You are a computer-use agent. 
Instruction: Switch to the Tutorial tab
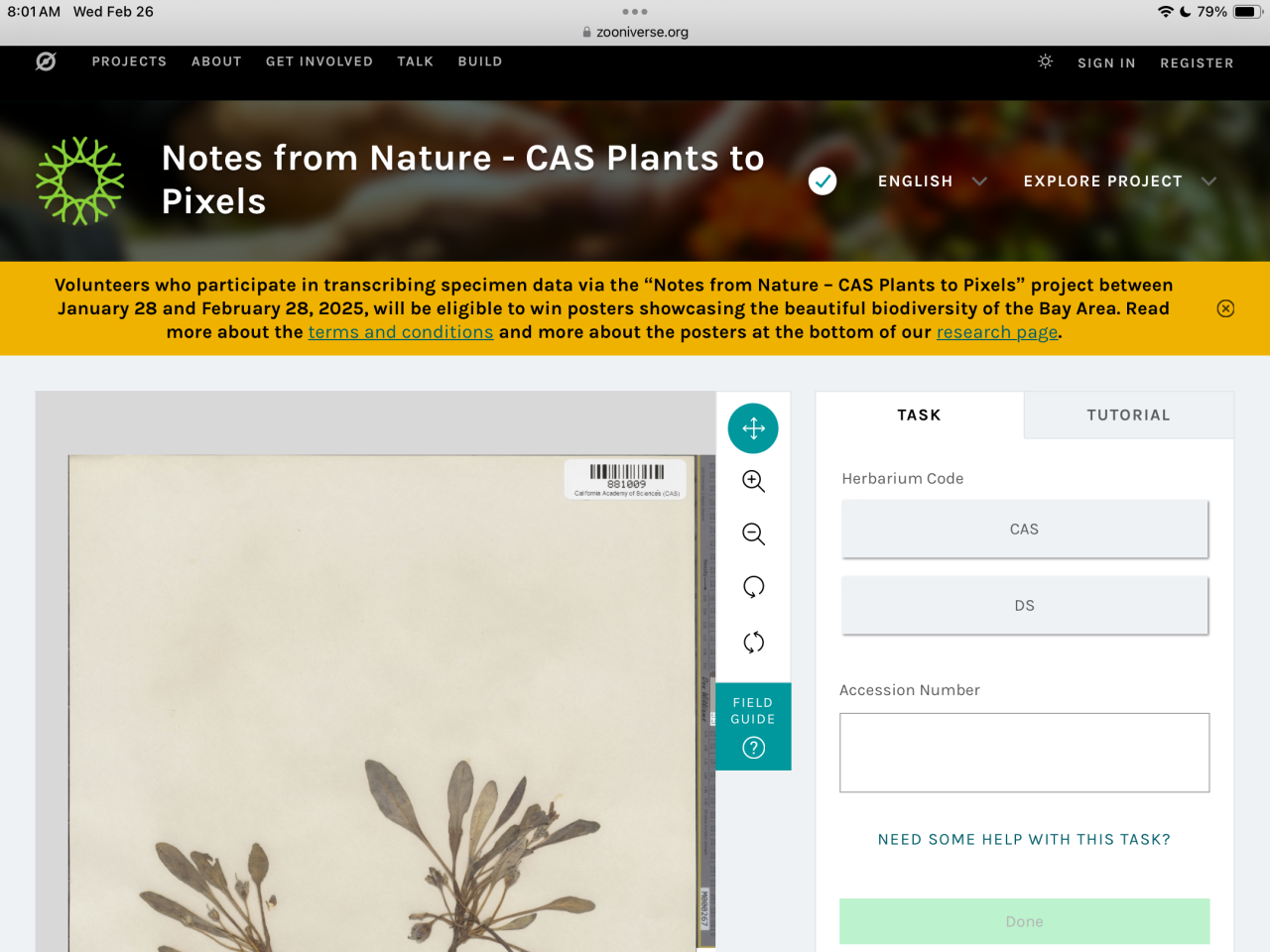coord(1128,416)
